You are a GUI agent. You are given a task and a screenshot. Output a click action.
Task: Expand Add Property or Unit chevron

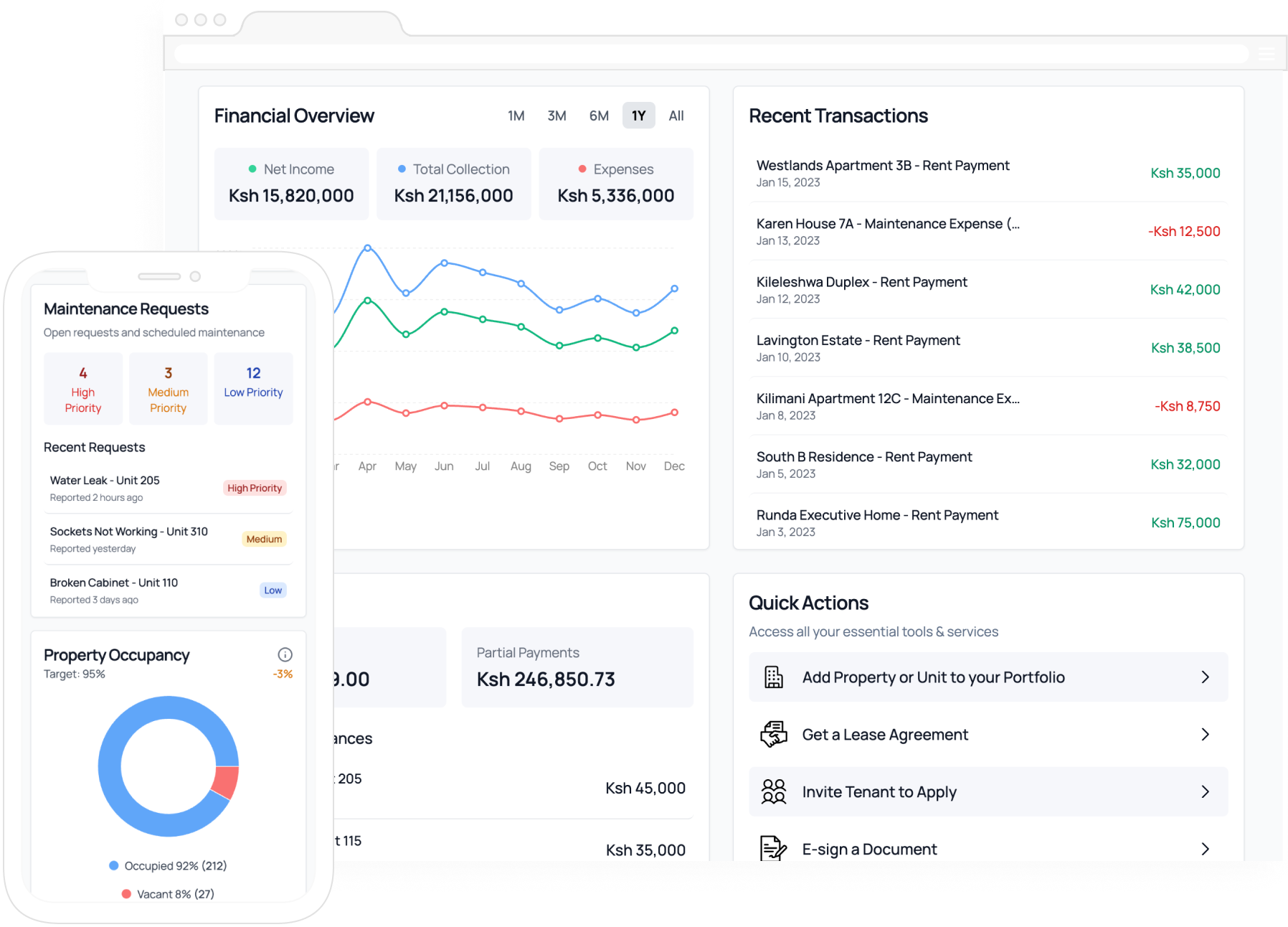(1206, 677)
